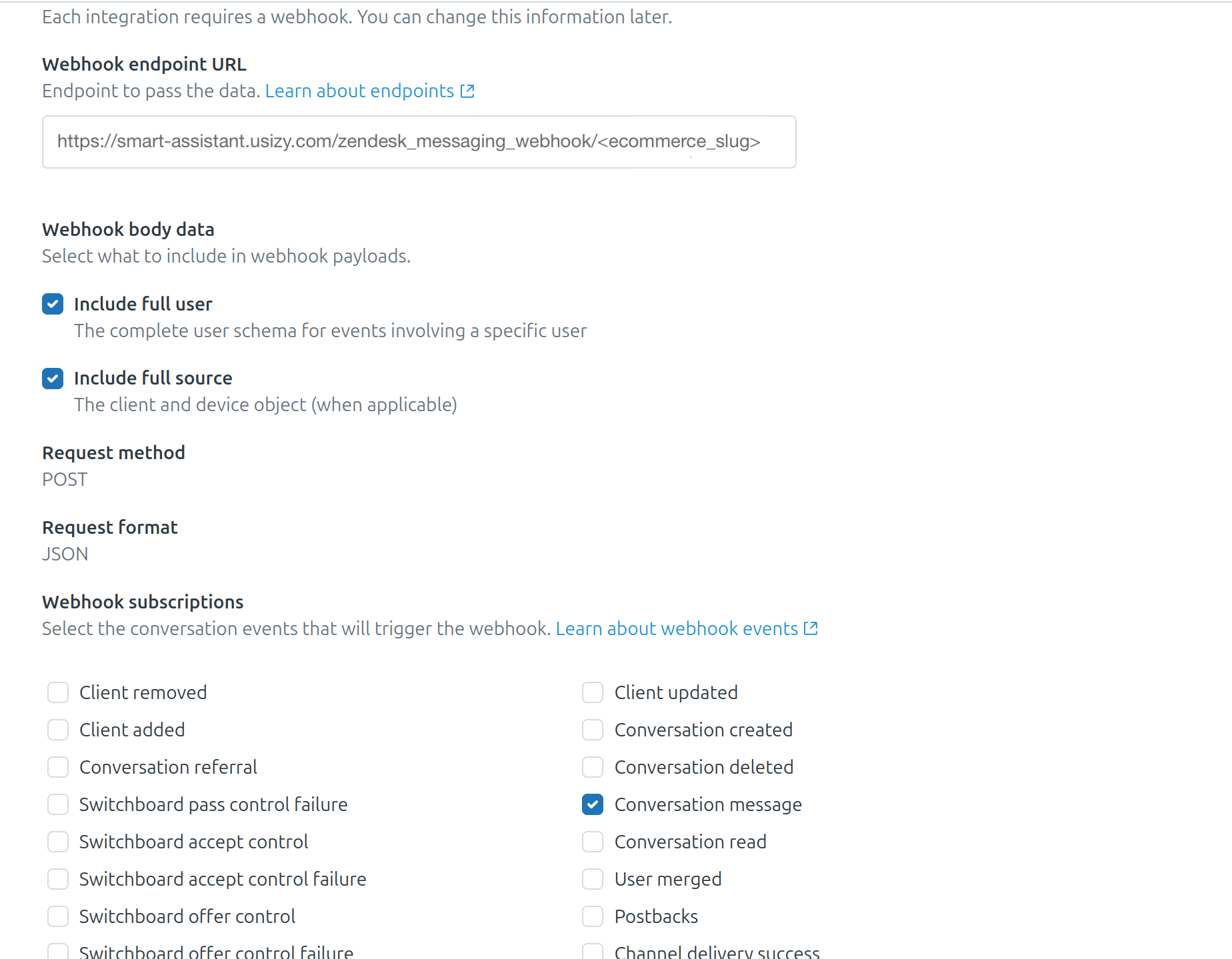Open the Learn about webhook events link
The width and height of the screenshot is (1232, 959).
676,628
